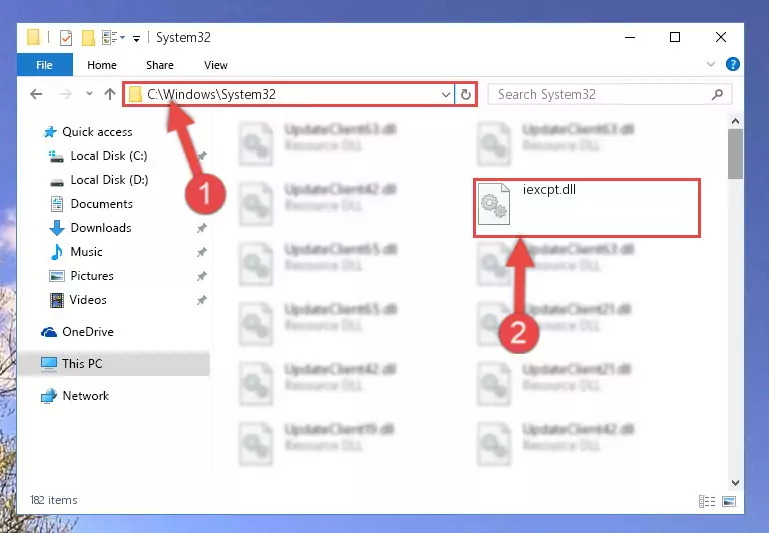Viewport: 769px width, 533px height.
Task: Click the folder icon in title bar corner
Action: click(x=33, y=37)
